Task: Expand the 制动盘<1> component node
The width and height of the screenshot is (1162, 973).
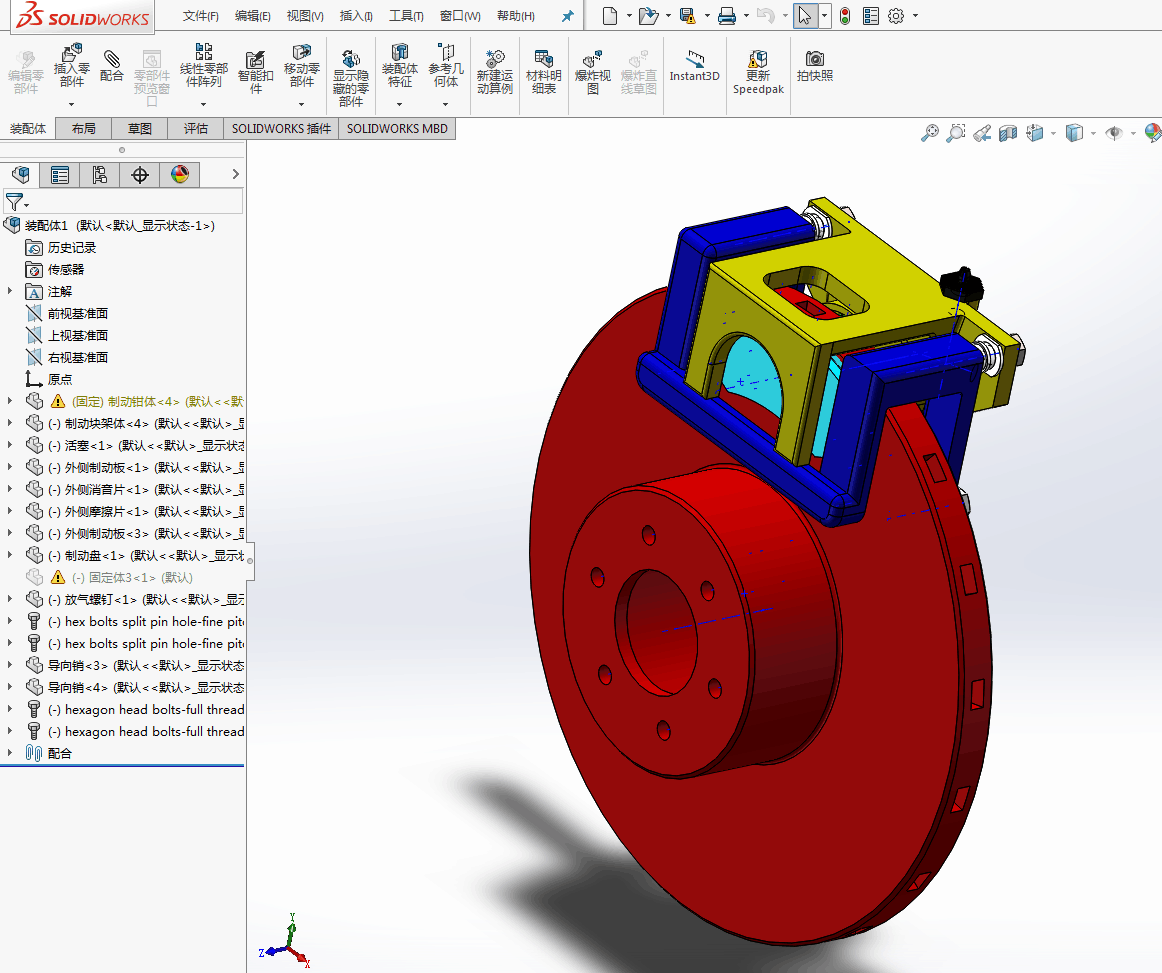Action: pos(10,555)
